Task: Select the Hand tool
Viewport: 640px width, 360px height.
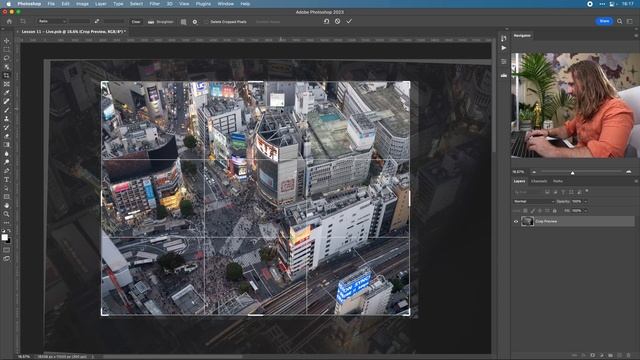Action: (7, 205)
